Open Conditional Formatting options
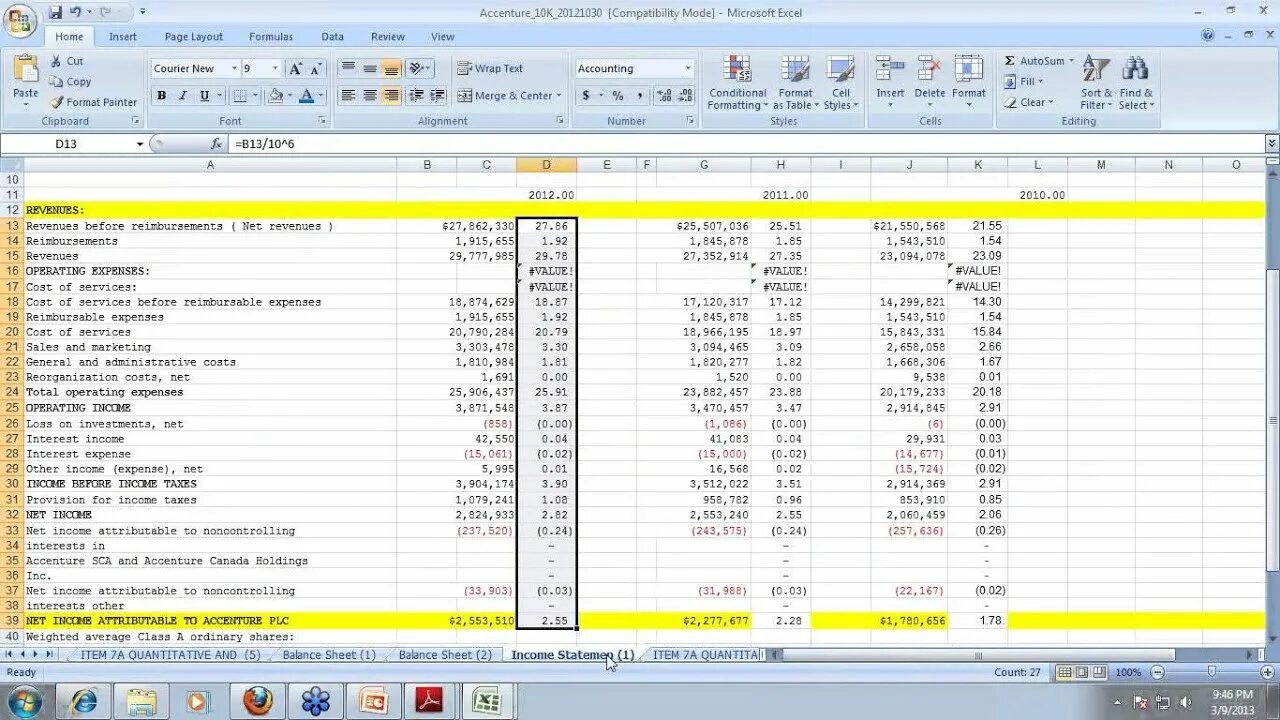 738,82
